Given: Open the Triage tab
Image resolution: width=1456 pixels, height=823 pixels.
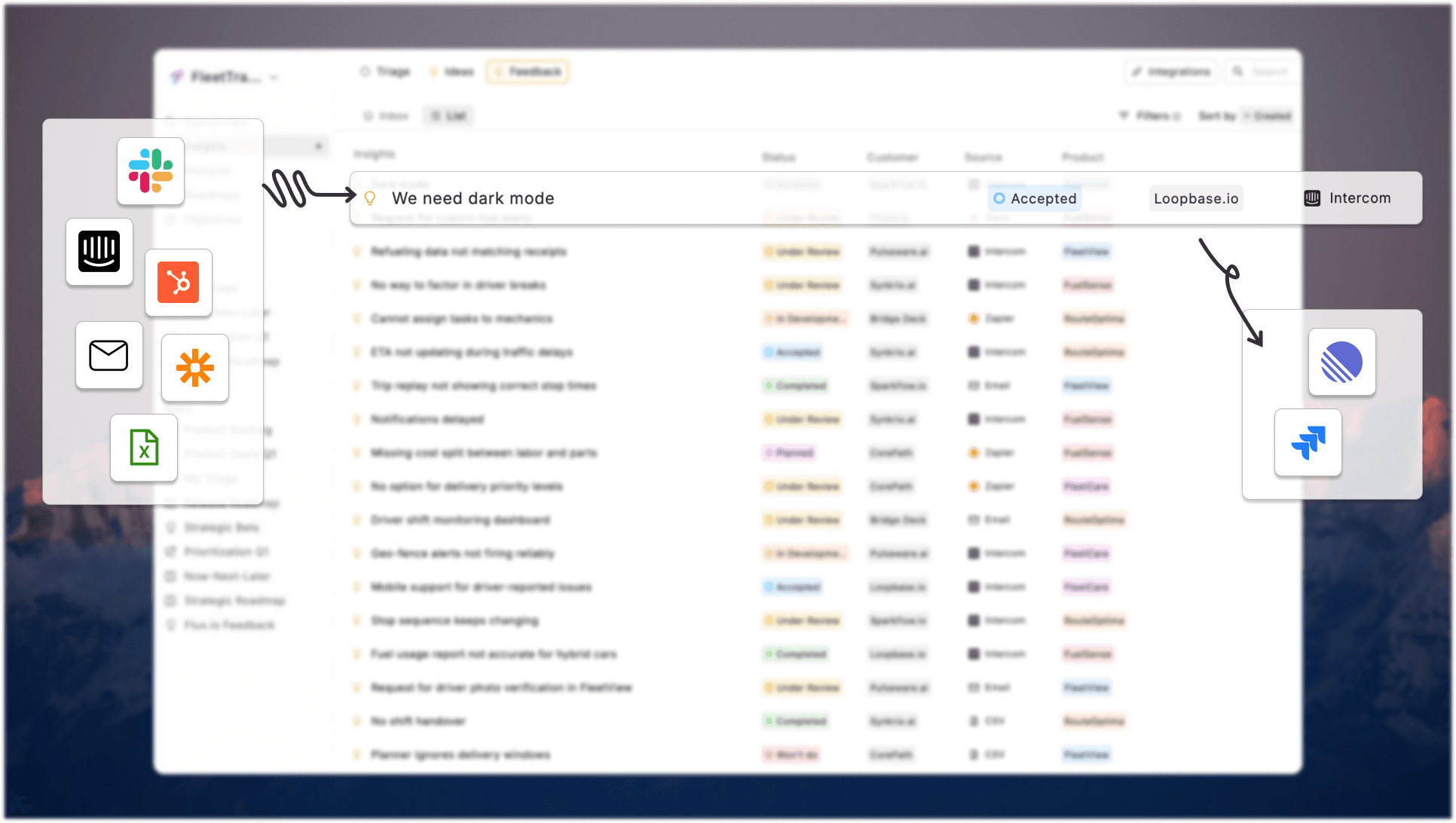Looking at the screenshot, I should (x=385, y=72).
